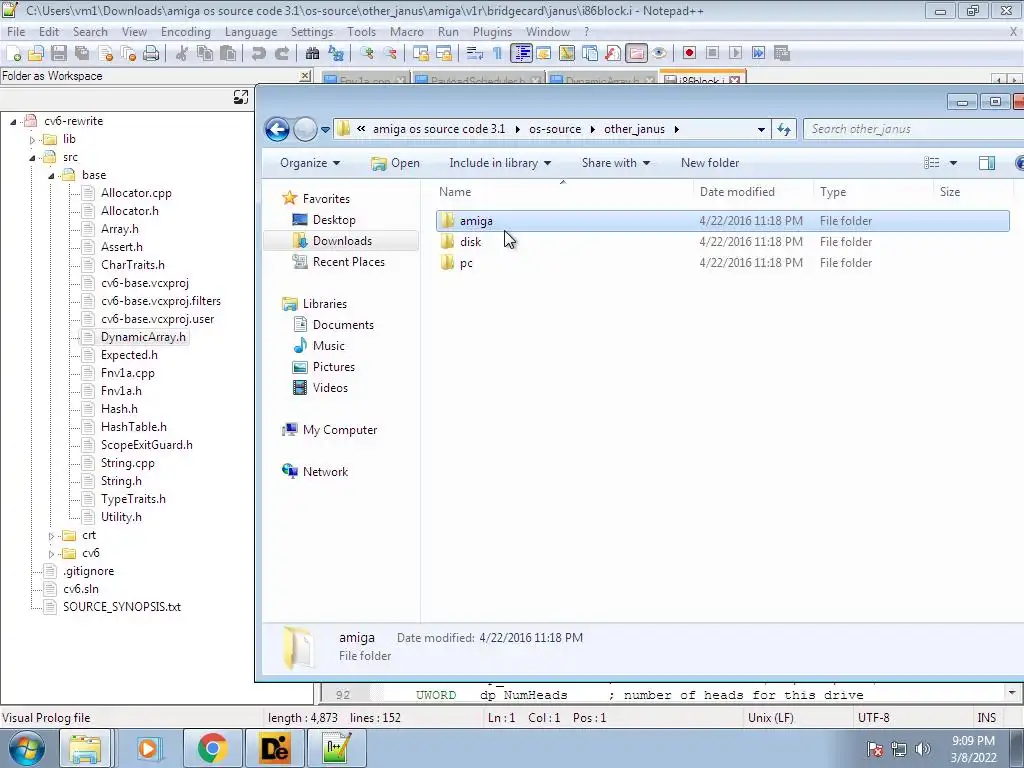Toggle word wrap in Notepad++ toolbar
The image size is (1024, 768).
(474, 54)
